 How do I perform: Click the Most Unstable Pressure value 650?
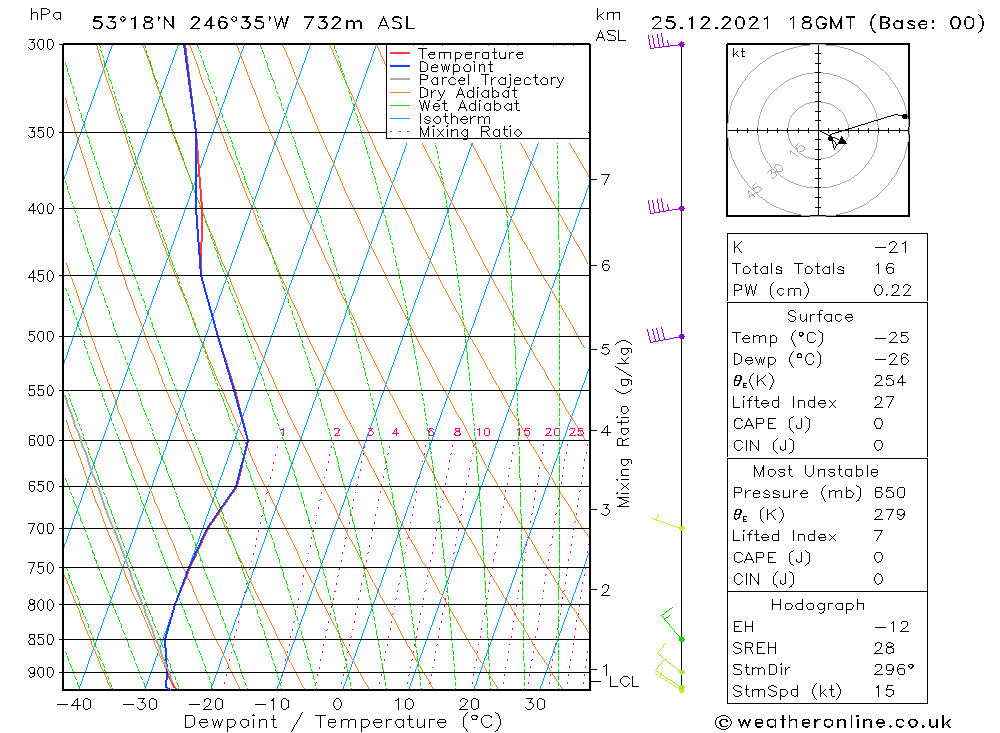click(x=890, y=493)
